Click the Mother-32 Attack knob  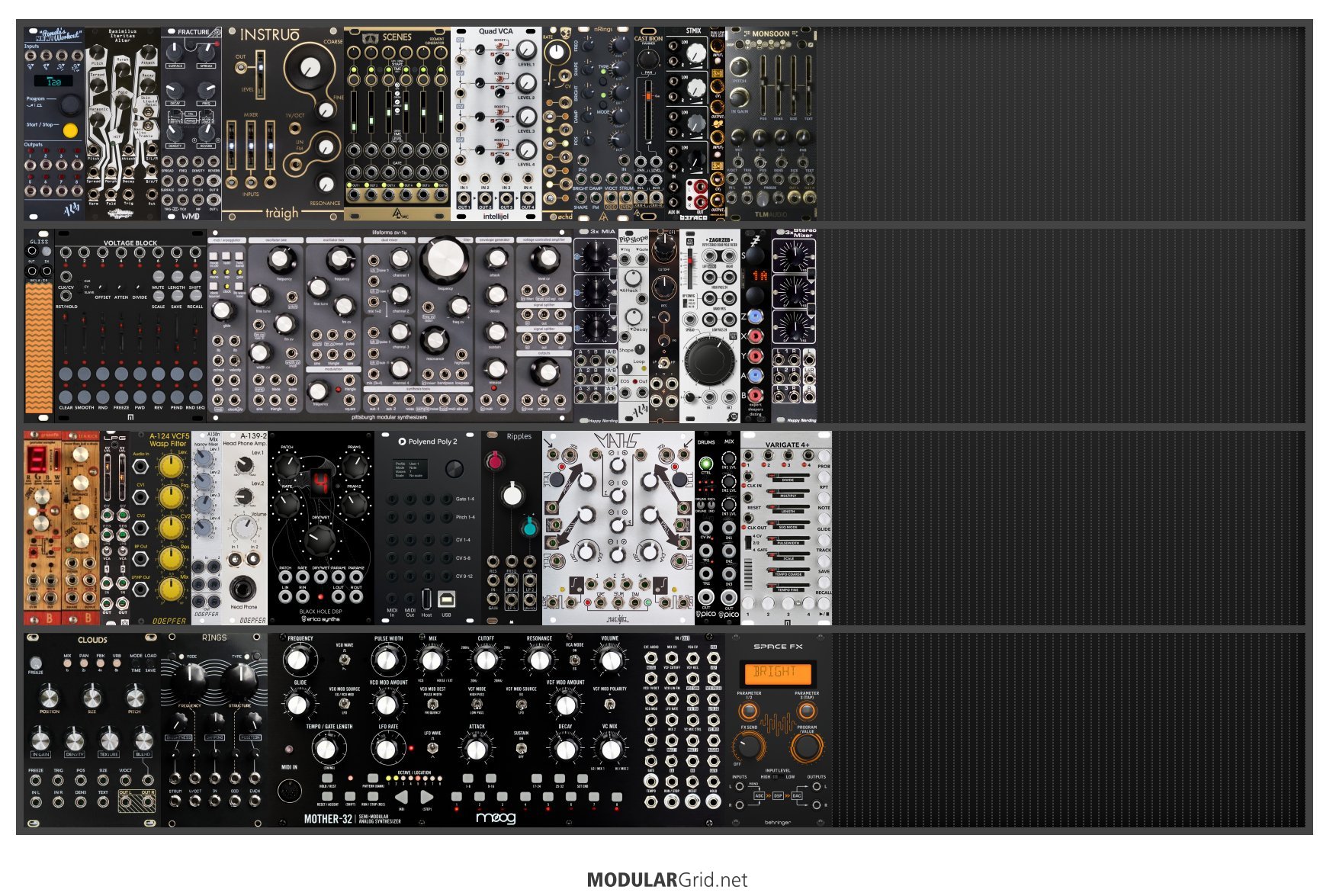coord(477,749)
